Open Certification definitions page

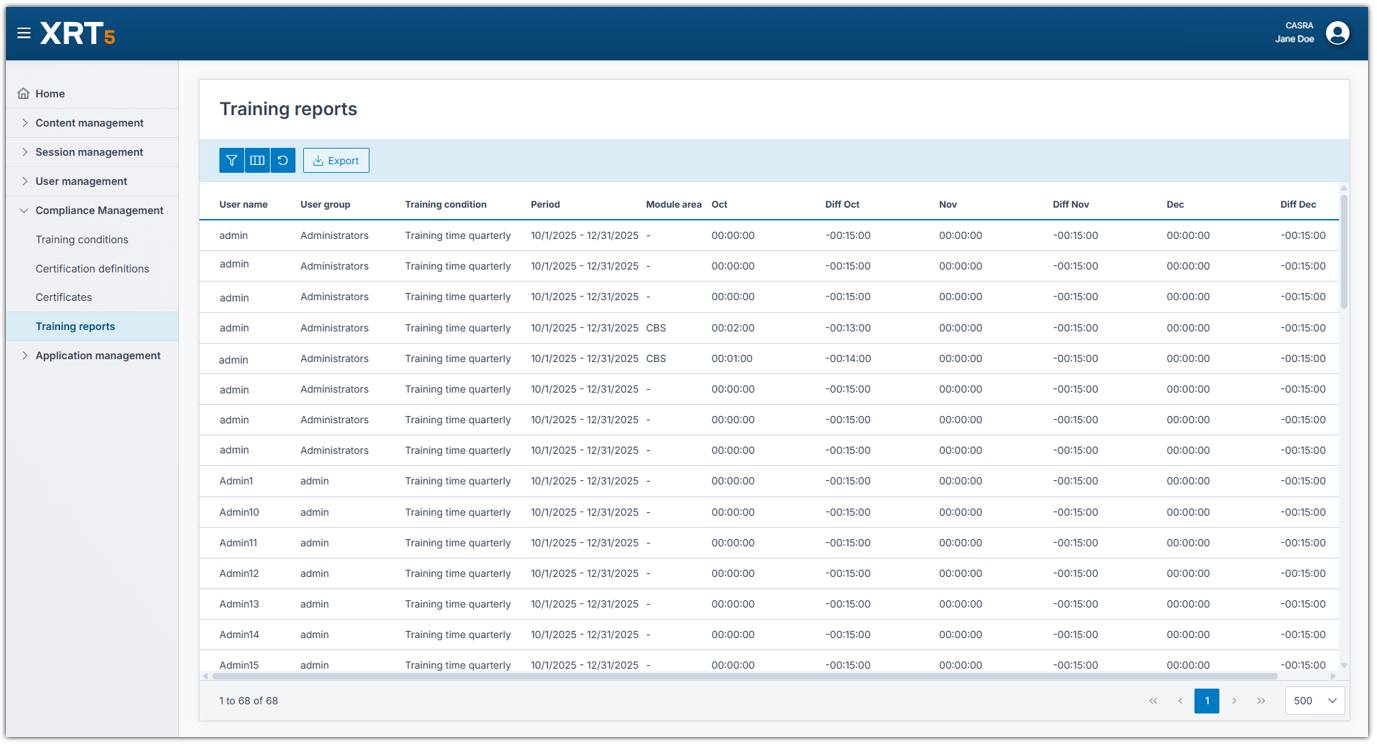[92, 269]
